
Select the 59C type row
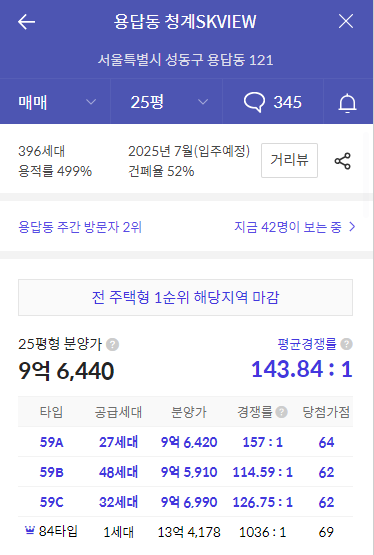[x=185, y=502]
